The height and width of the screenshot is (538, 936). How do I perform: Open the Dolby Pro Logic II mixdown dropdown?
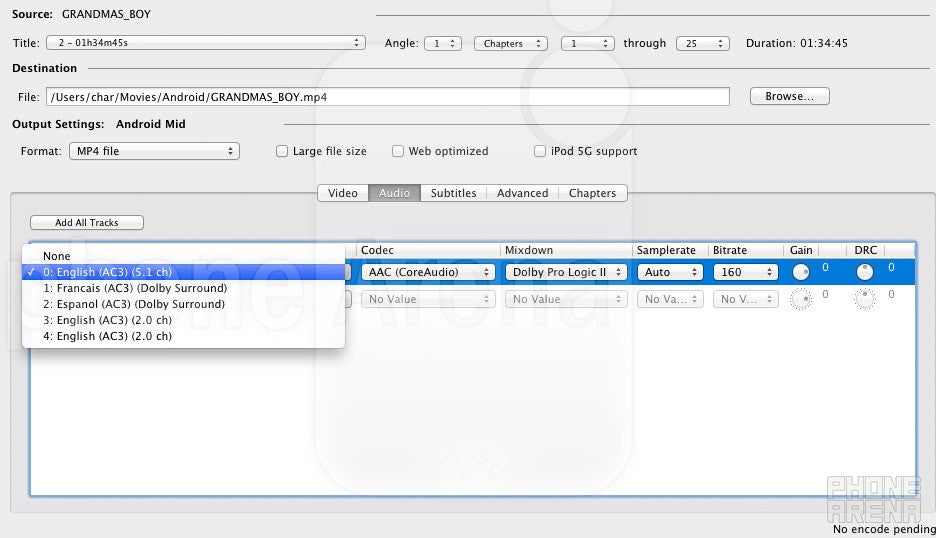tap(566, 272)
